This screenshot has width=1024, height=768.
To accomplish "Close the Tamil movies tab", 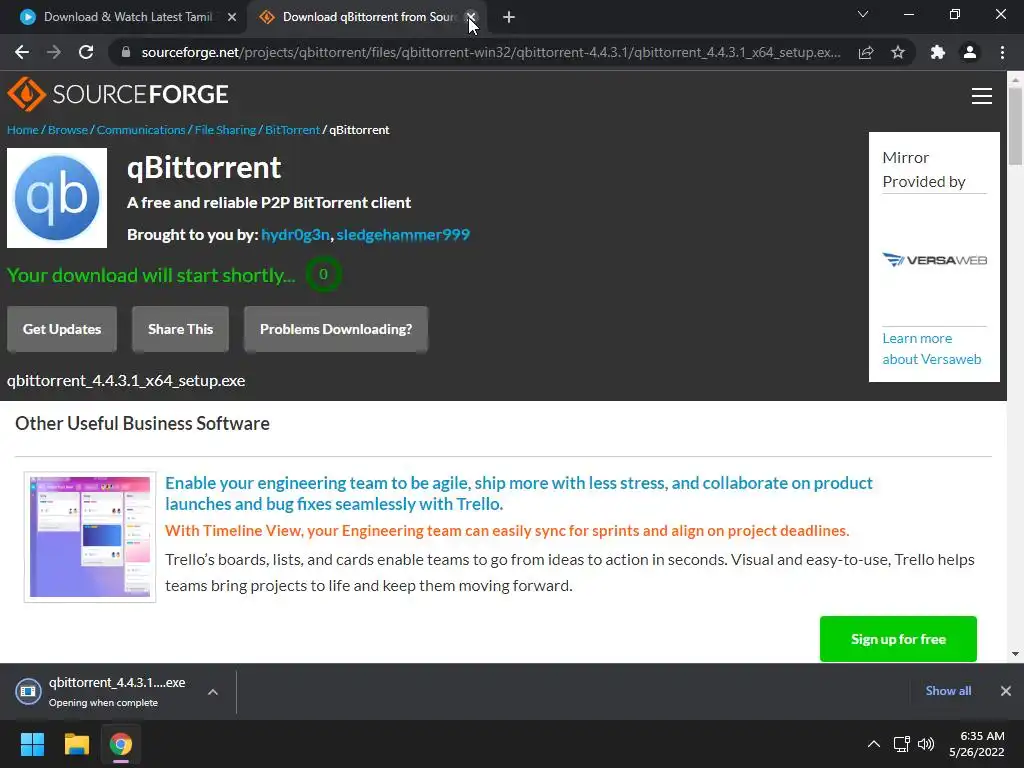I will (232, 17).
